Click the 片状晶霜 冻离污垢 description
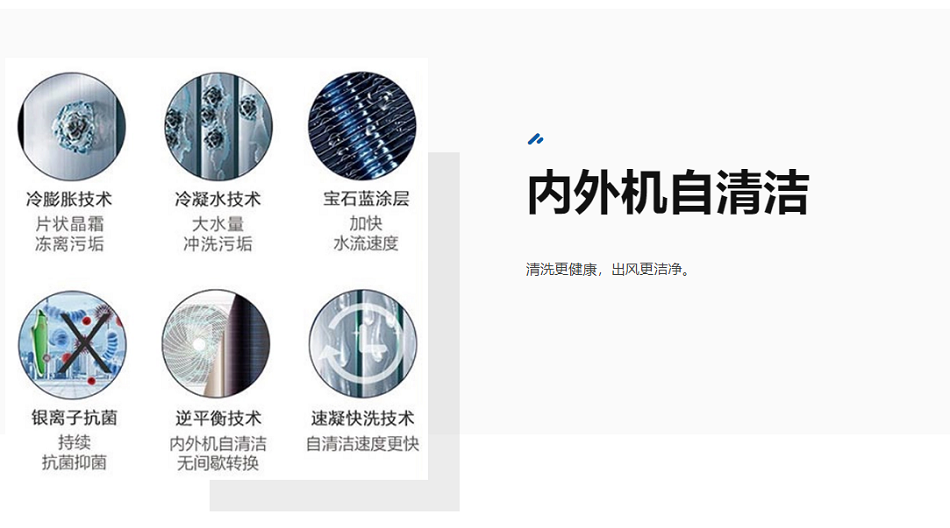950x528 pixels. (69, 233)
